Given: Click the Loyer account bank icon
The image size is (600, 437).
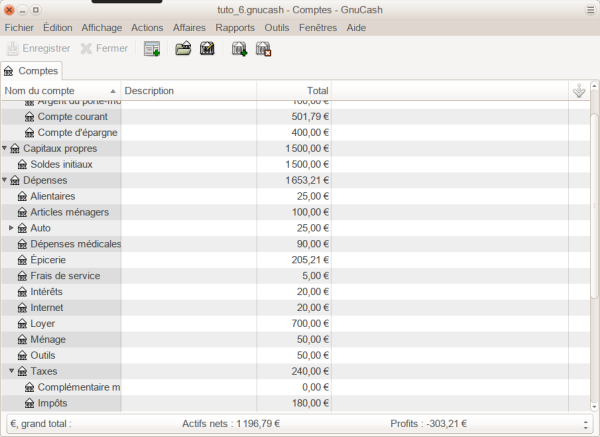Looking at the screenshot, I should click(22, 324).
